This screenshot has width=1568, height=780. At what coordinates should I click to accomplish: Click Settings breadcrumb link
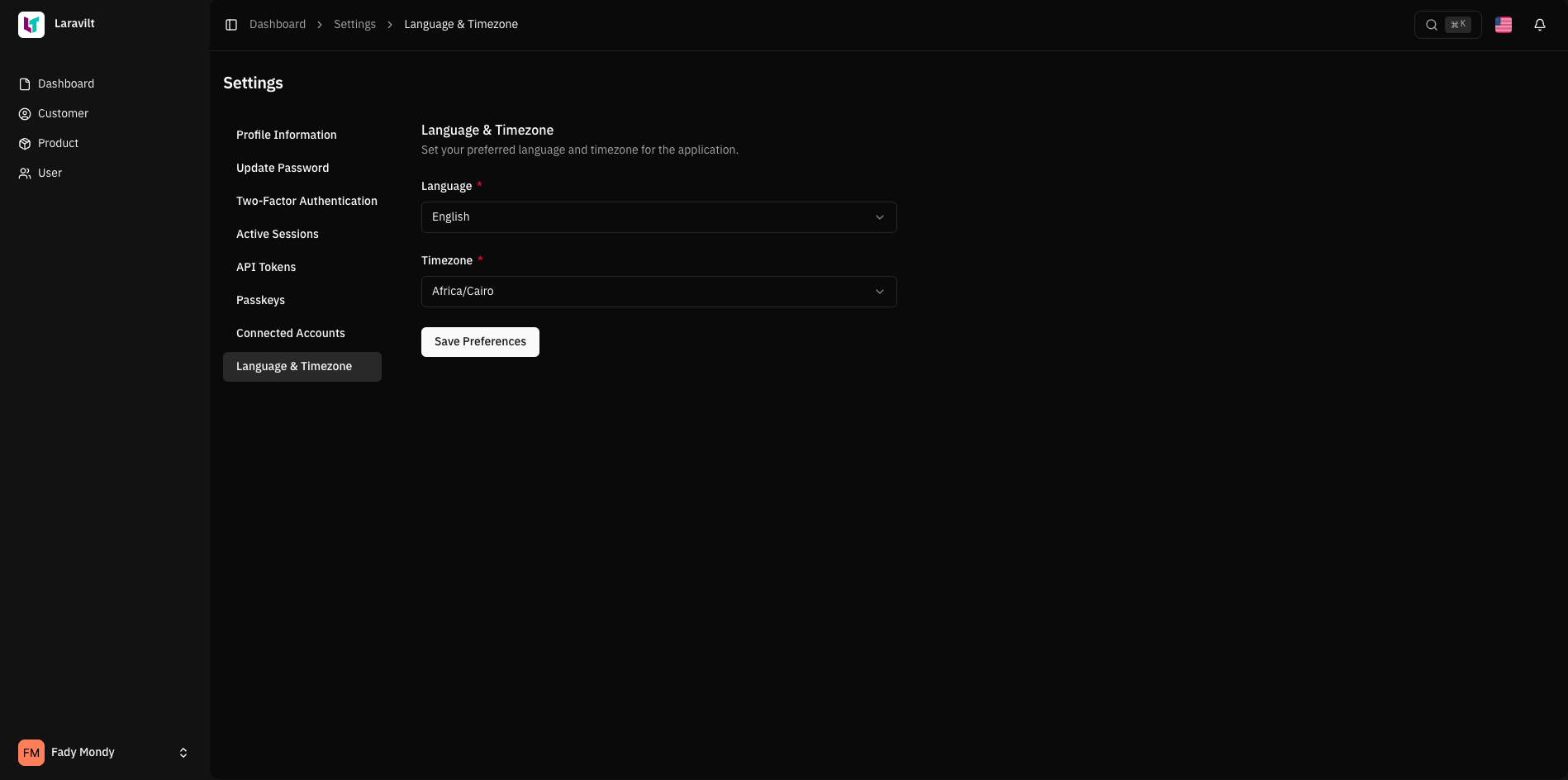pos(354,25)
